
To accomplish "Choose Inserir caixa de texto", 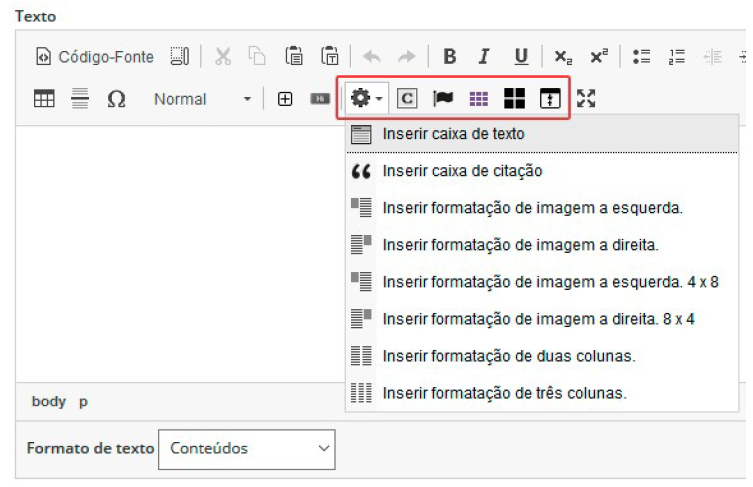I will tap(542, 134).
